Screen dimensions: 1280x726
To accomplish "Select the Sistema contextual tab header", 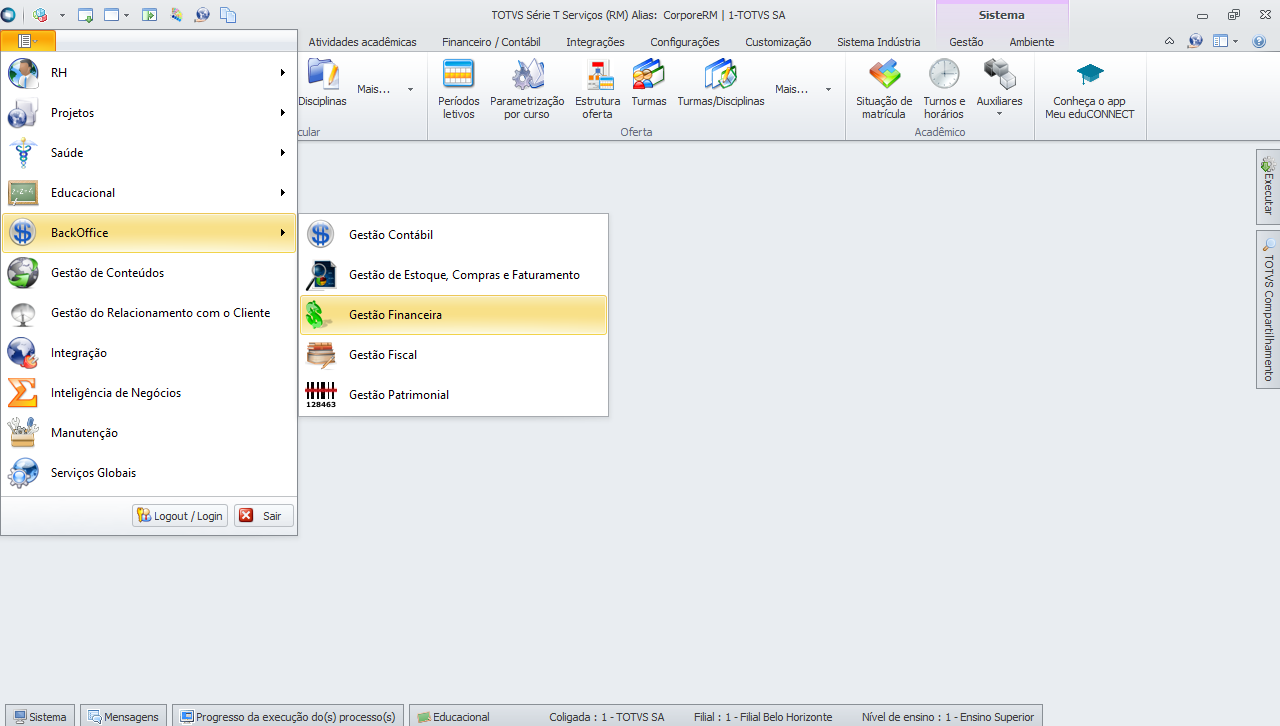I will tap(1001, 15).
